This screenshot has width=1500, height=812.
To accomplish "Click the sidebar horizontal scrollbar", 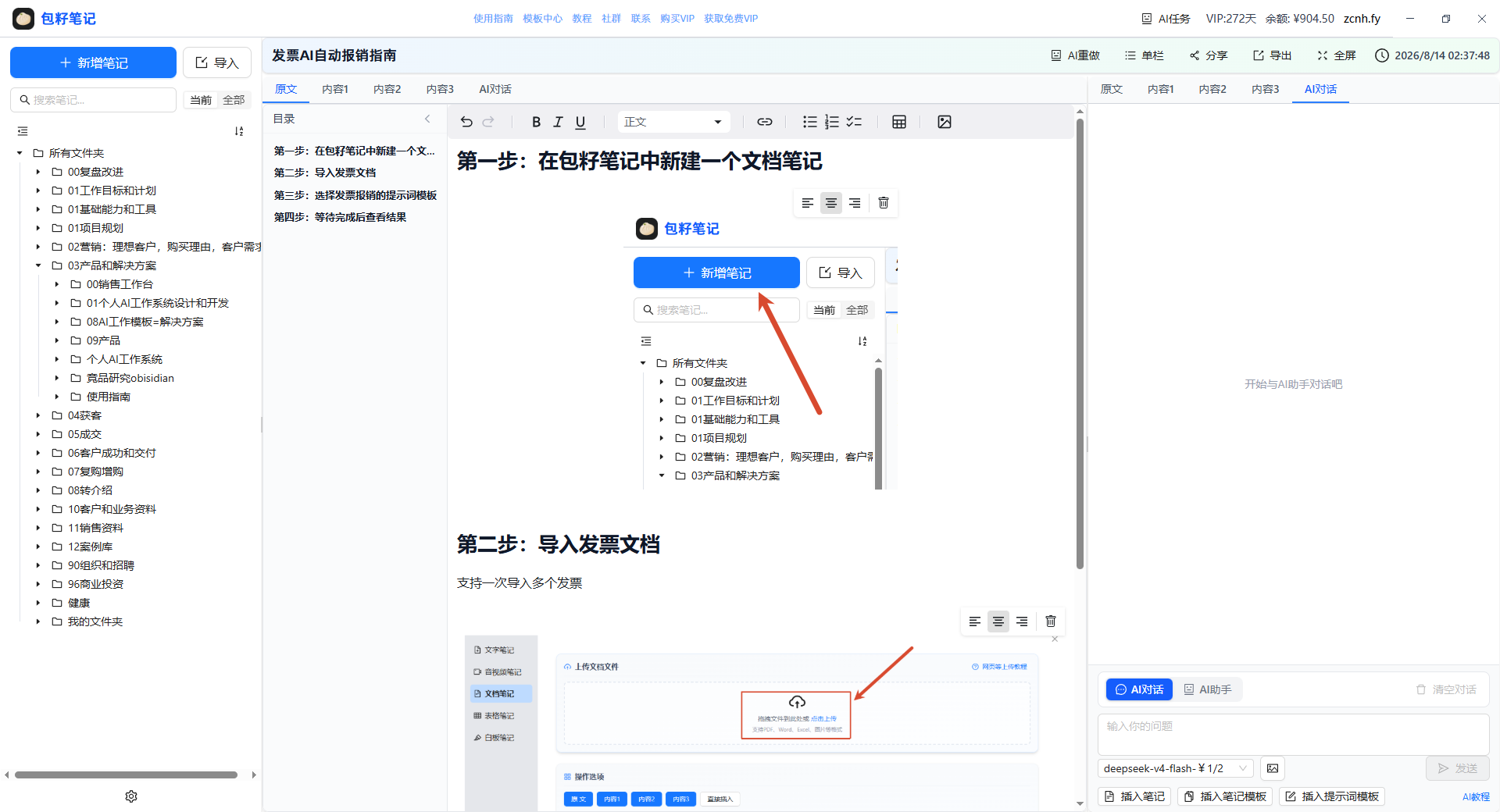I will pos(126,775).
